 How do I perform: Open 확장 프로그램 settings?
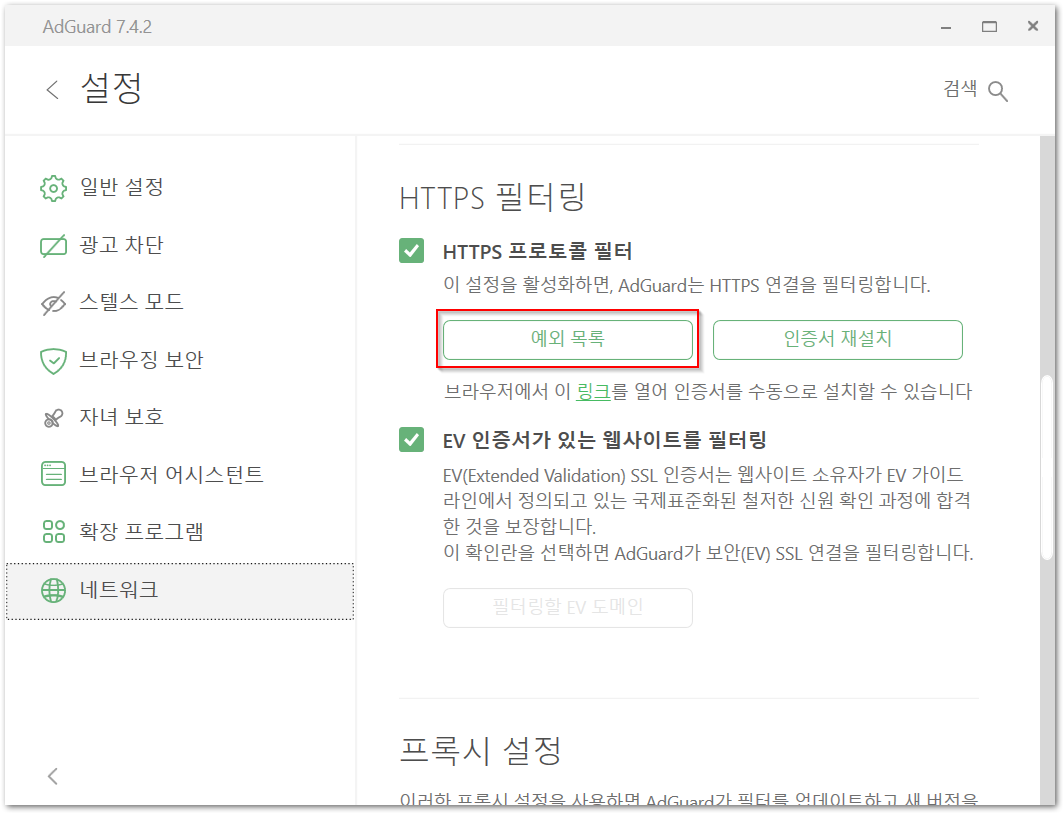pos(180,532)
